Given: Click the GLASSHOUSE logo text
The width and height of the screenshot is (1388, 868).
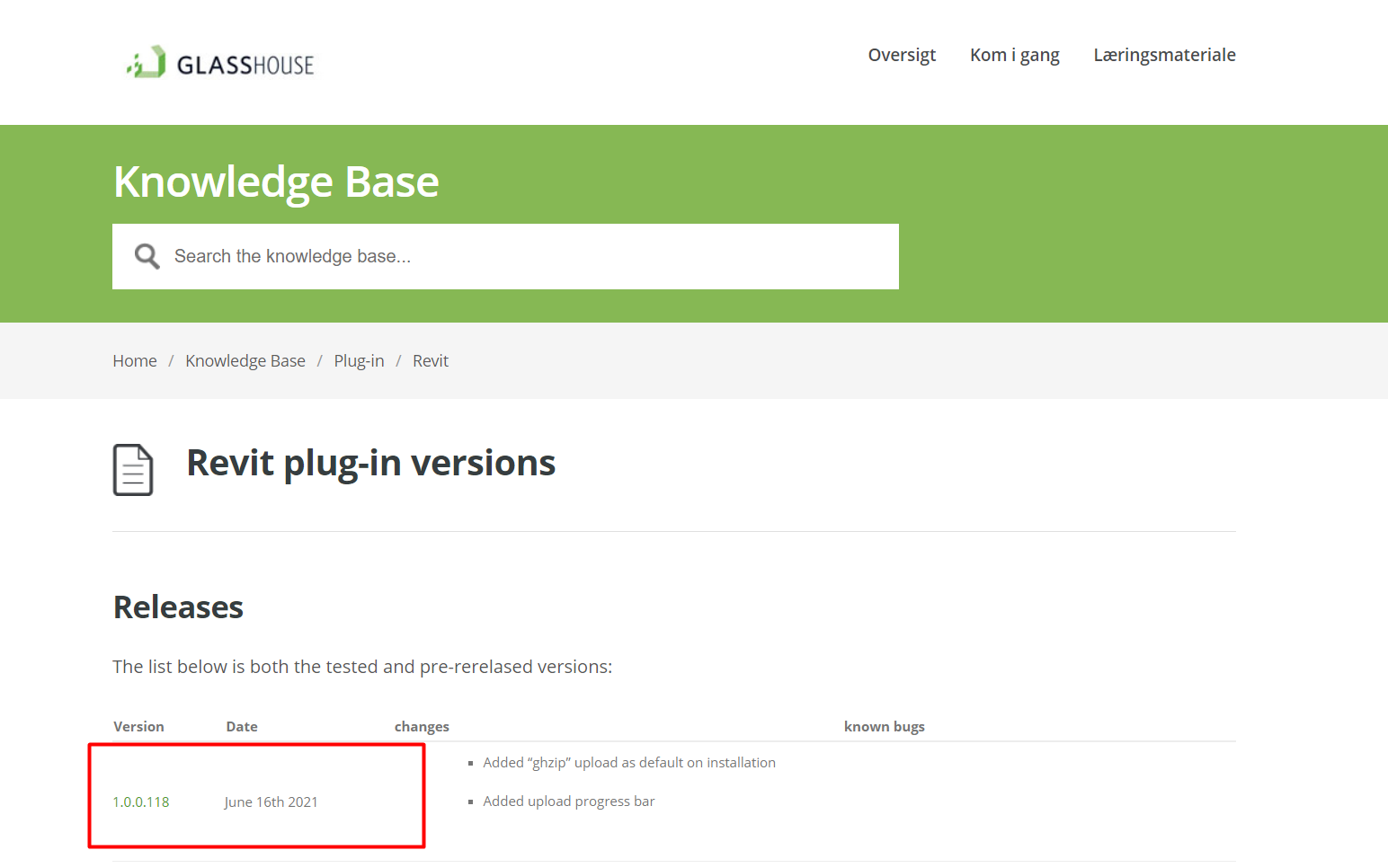Looking at the screenshot, I should point(245,66).
